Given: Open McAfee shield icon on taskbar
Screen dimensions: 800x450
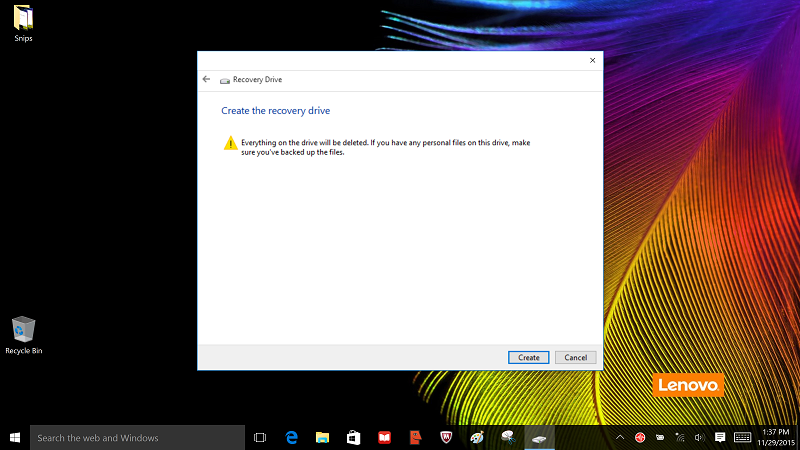Looking at the screenshot, I should 446,438.
